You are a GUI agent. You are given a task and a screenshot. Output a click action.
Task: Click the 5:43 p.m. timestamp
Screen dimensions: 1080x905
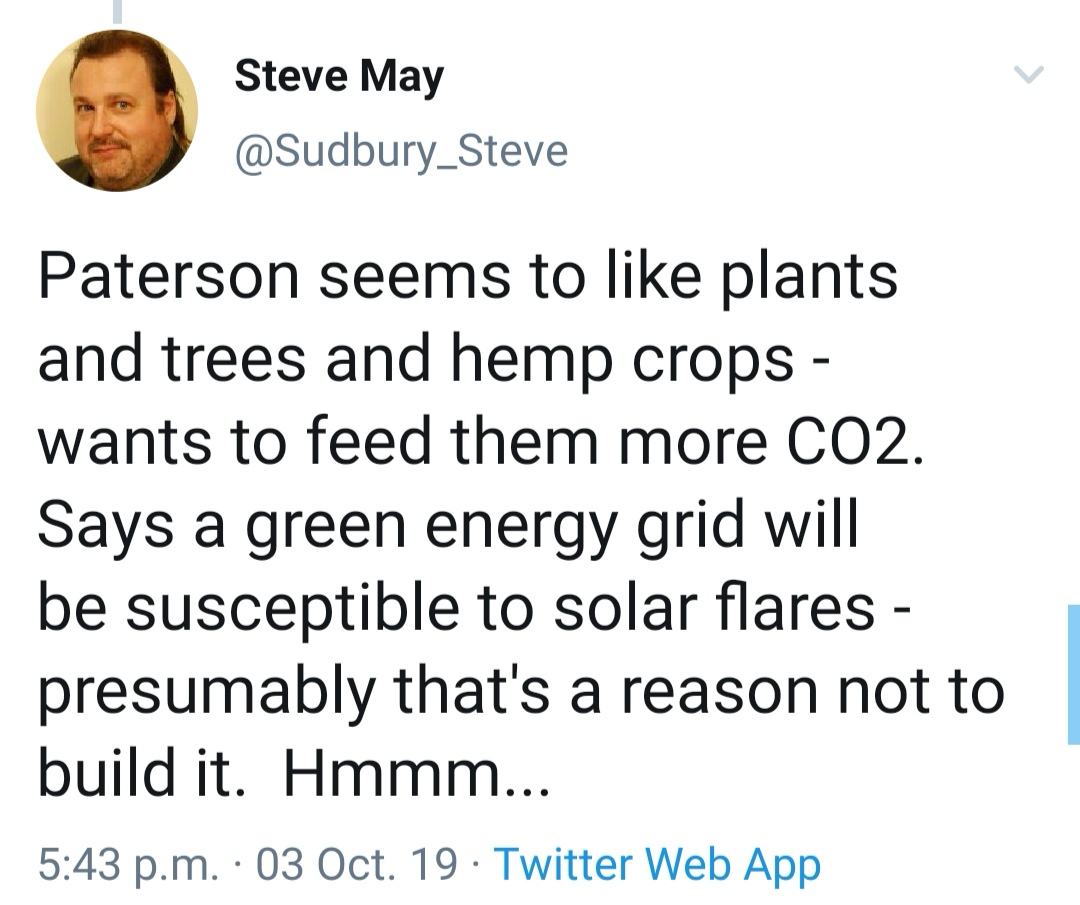[128, 864]
